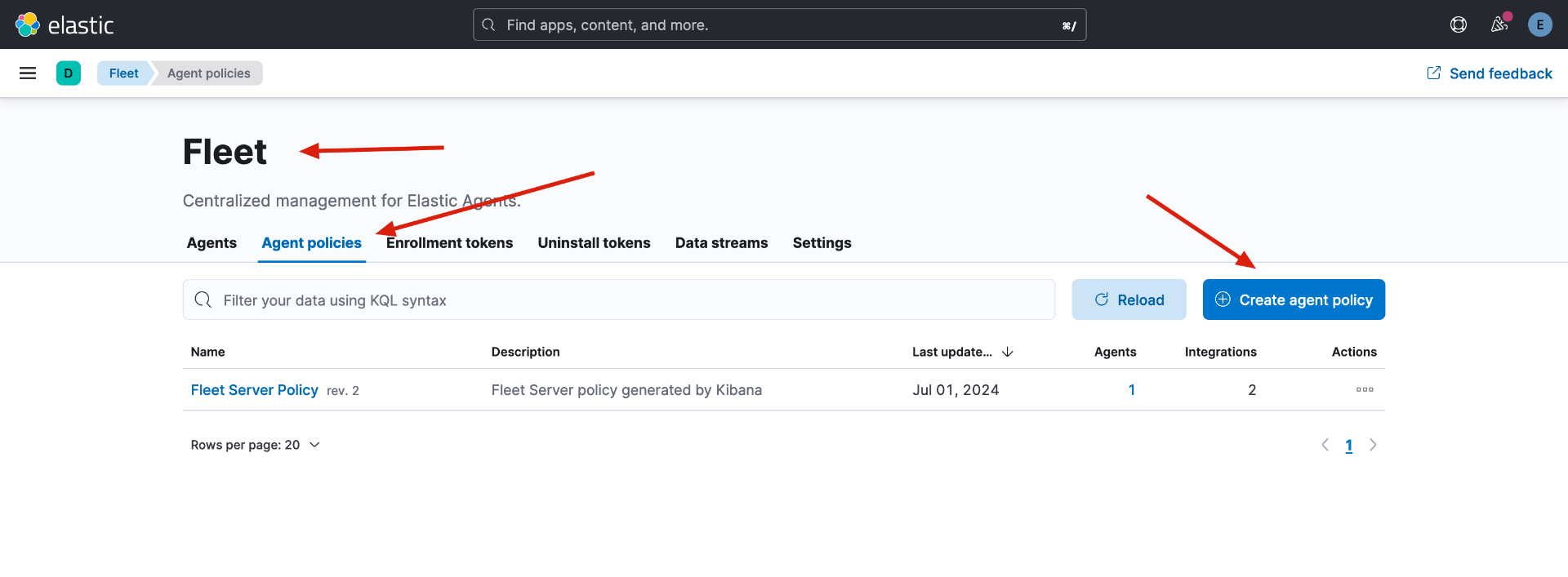The image size is (1568, 577).
Task: Open the user avatar E menu
Action: [x=1540, y=24]
